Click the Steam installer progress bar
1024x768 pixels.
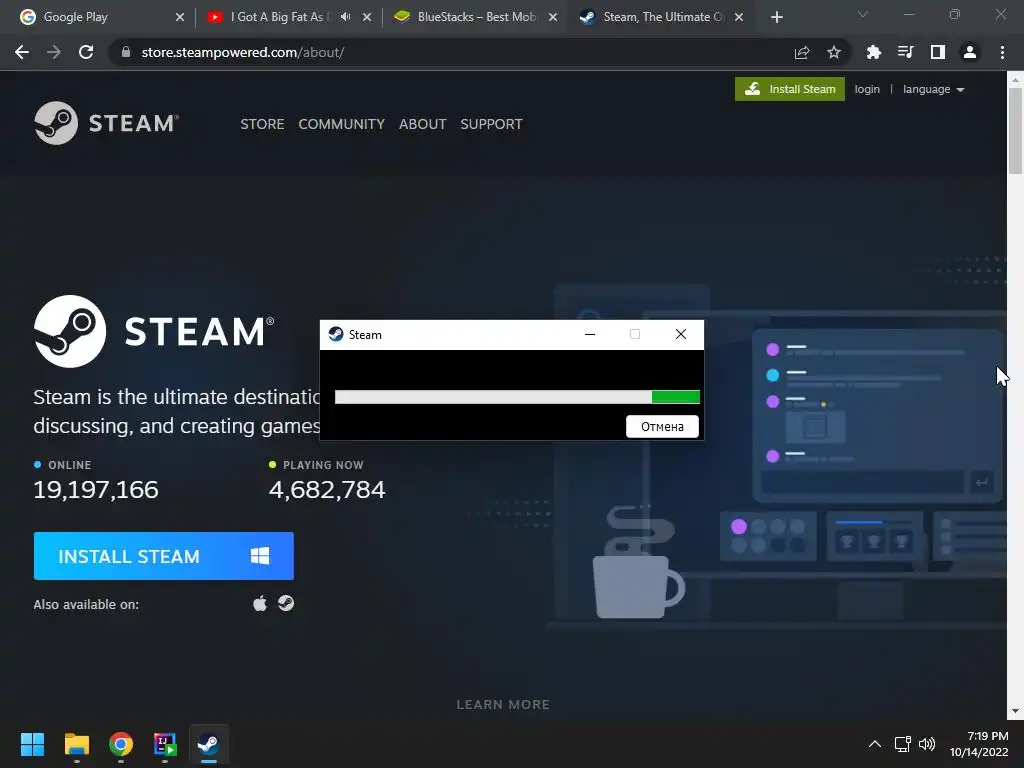[517, 396]
